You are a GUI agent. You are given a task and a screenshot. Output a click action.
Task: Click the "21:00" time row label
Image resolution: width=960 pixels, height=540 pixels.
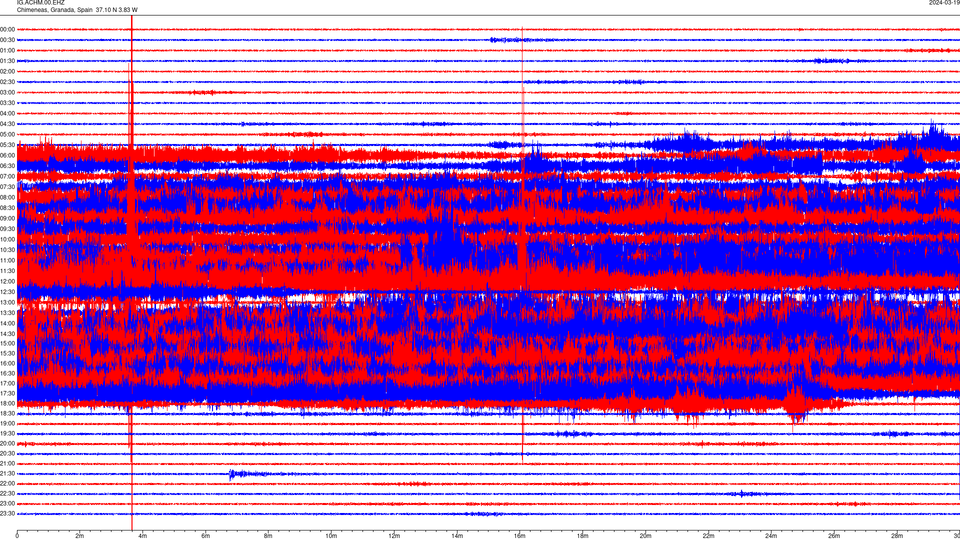(x=7, y=463)
